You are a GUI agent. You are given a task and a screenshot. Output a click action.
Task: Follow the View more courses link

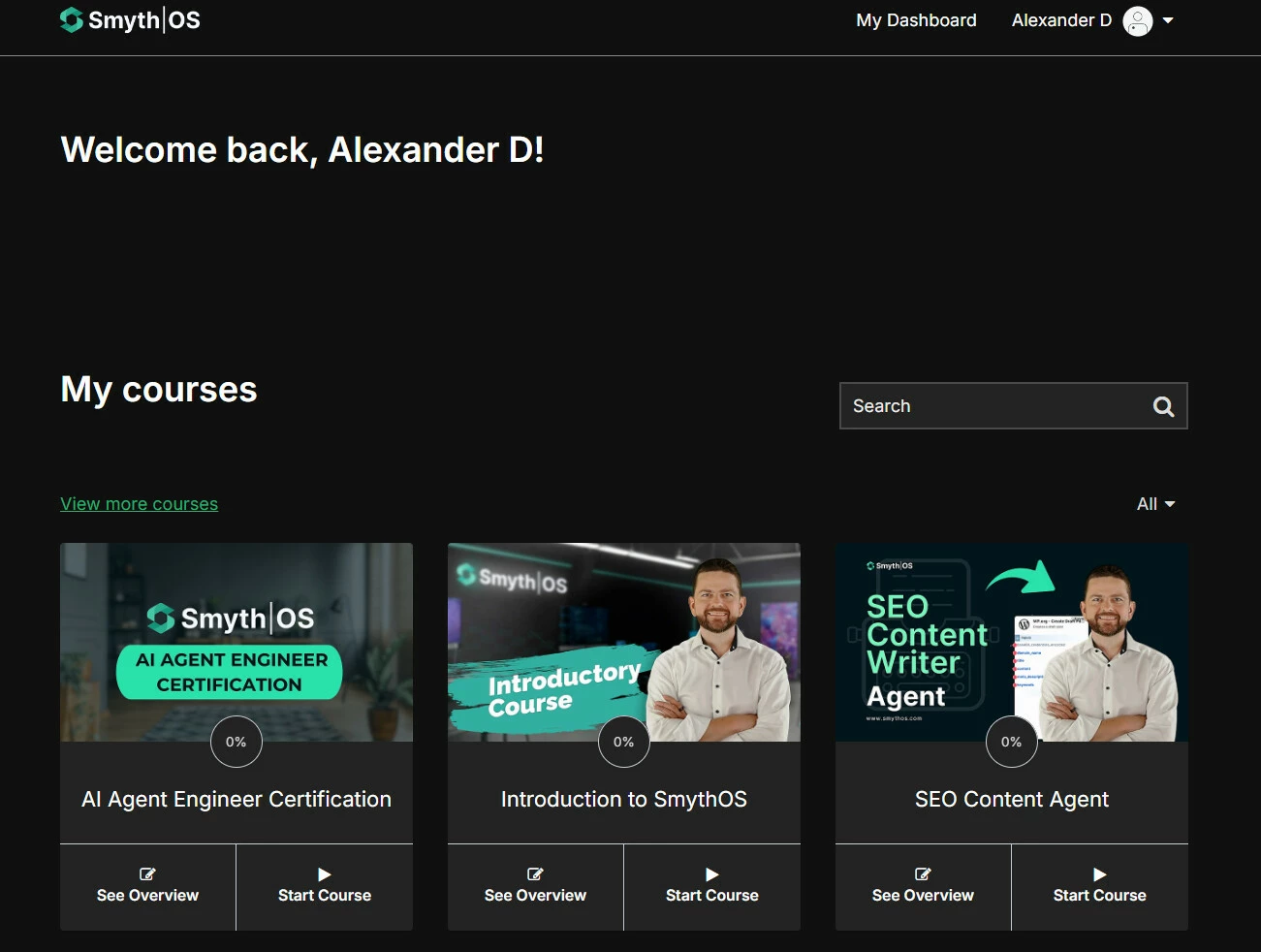tap(139, 504)
